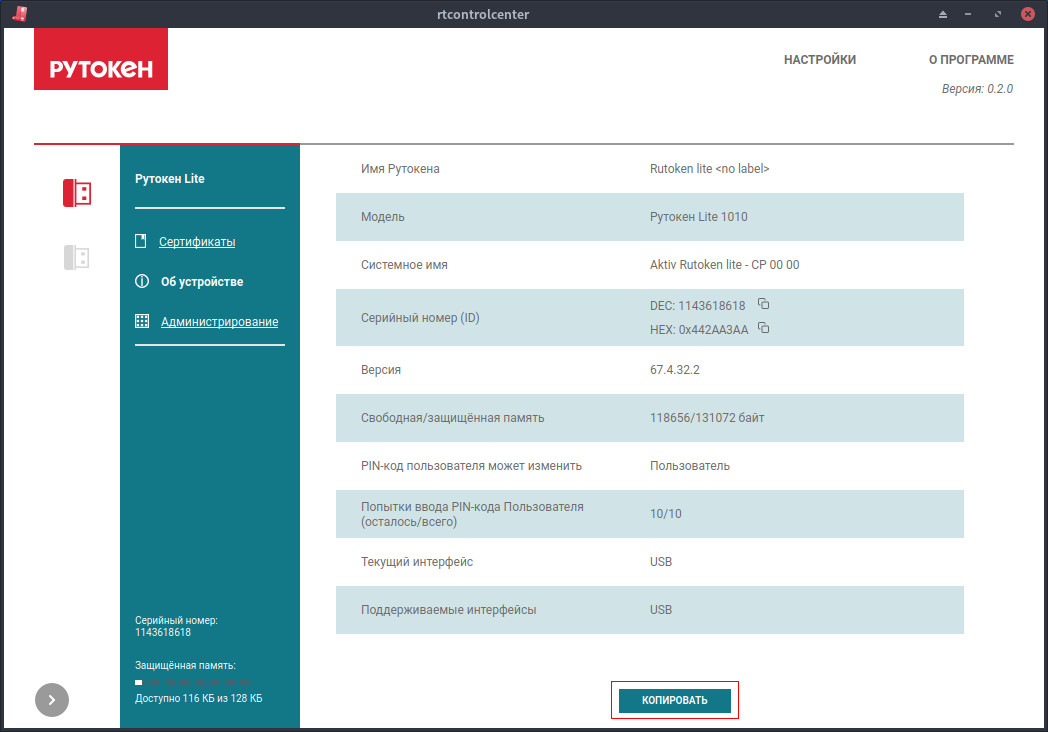Click the app icon in the title bar
Screen dimensions: 1048x732
coord(20,14)
